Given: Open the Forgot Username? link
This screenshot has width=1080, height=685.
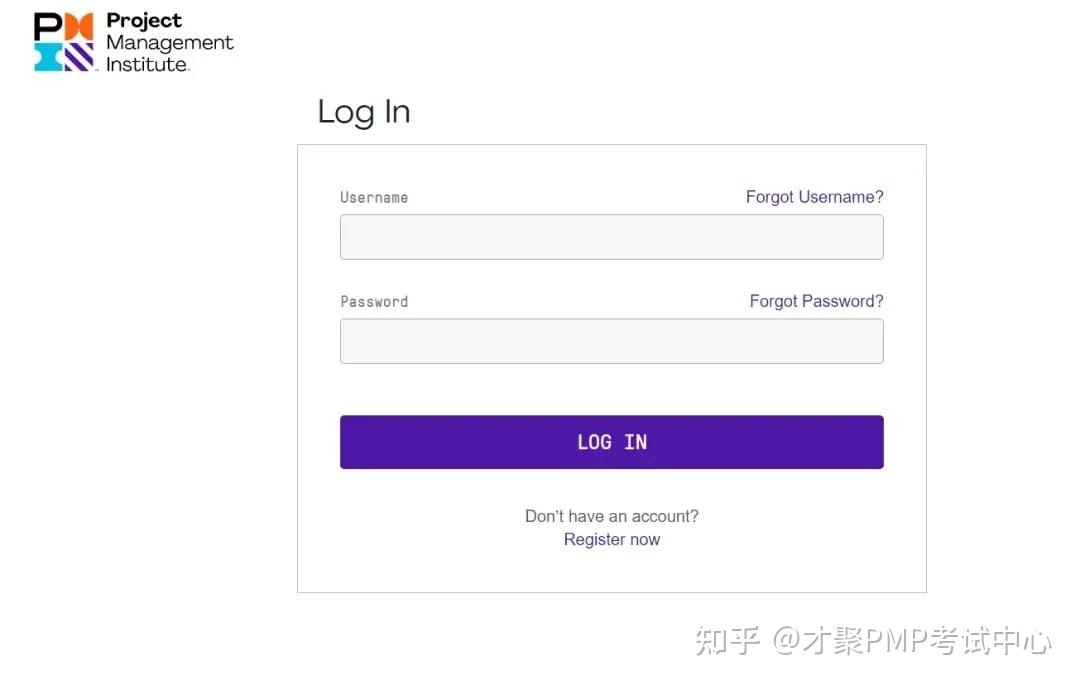Looking at the screenshot, I should 814,197.
